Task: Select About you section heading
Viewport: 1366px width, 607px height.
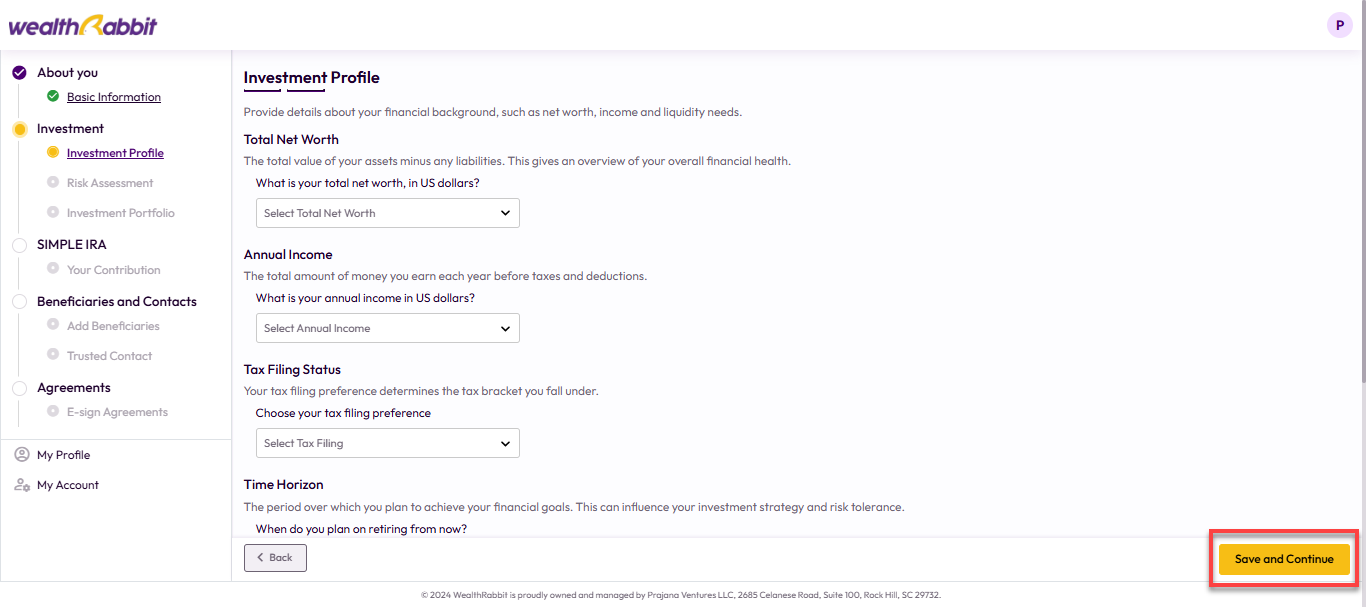Action: [67, 73]
